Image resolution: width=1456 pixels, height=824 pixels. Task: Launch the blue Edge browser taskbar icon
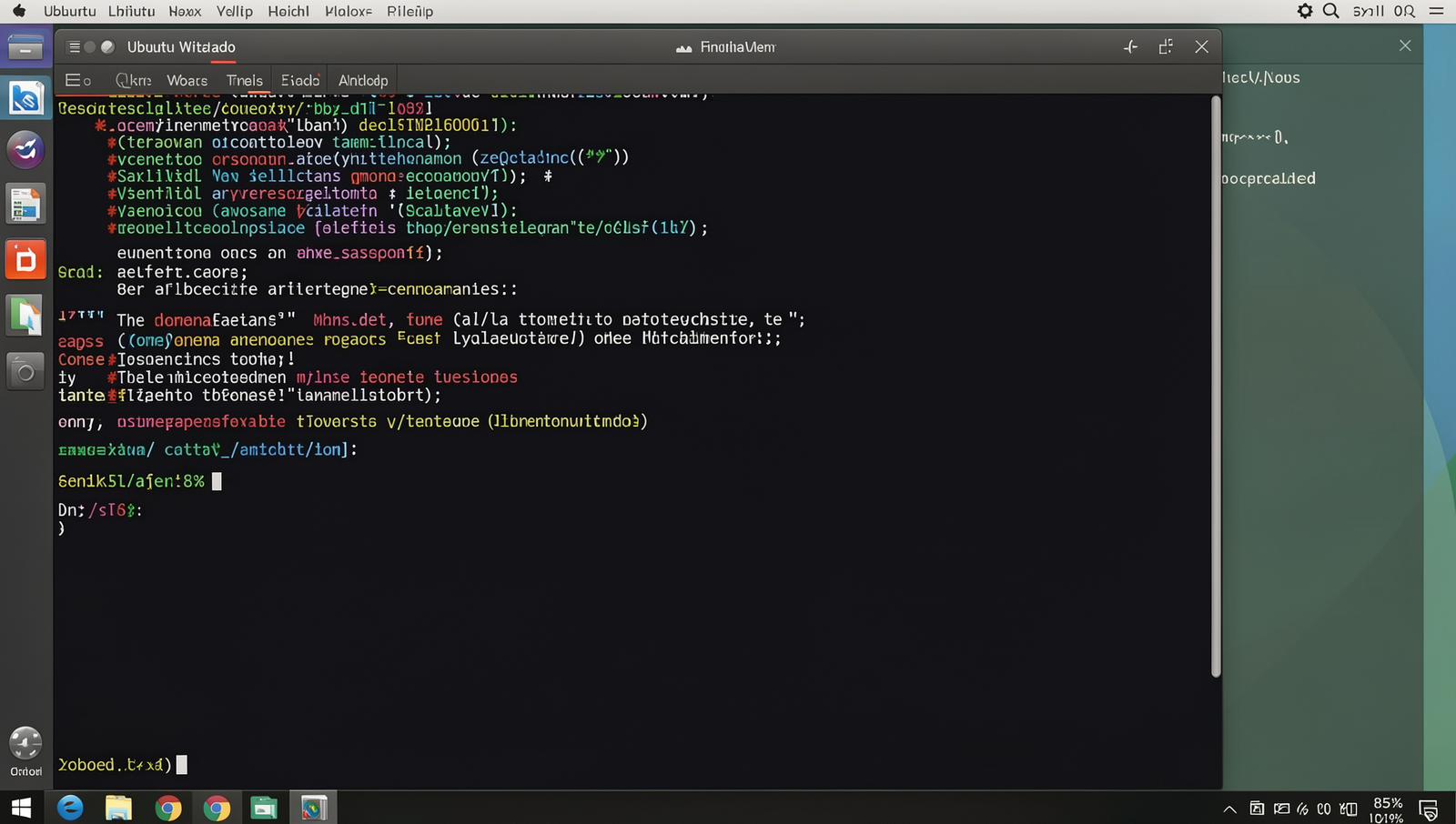pyautogui.click(x=70, y=807)
